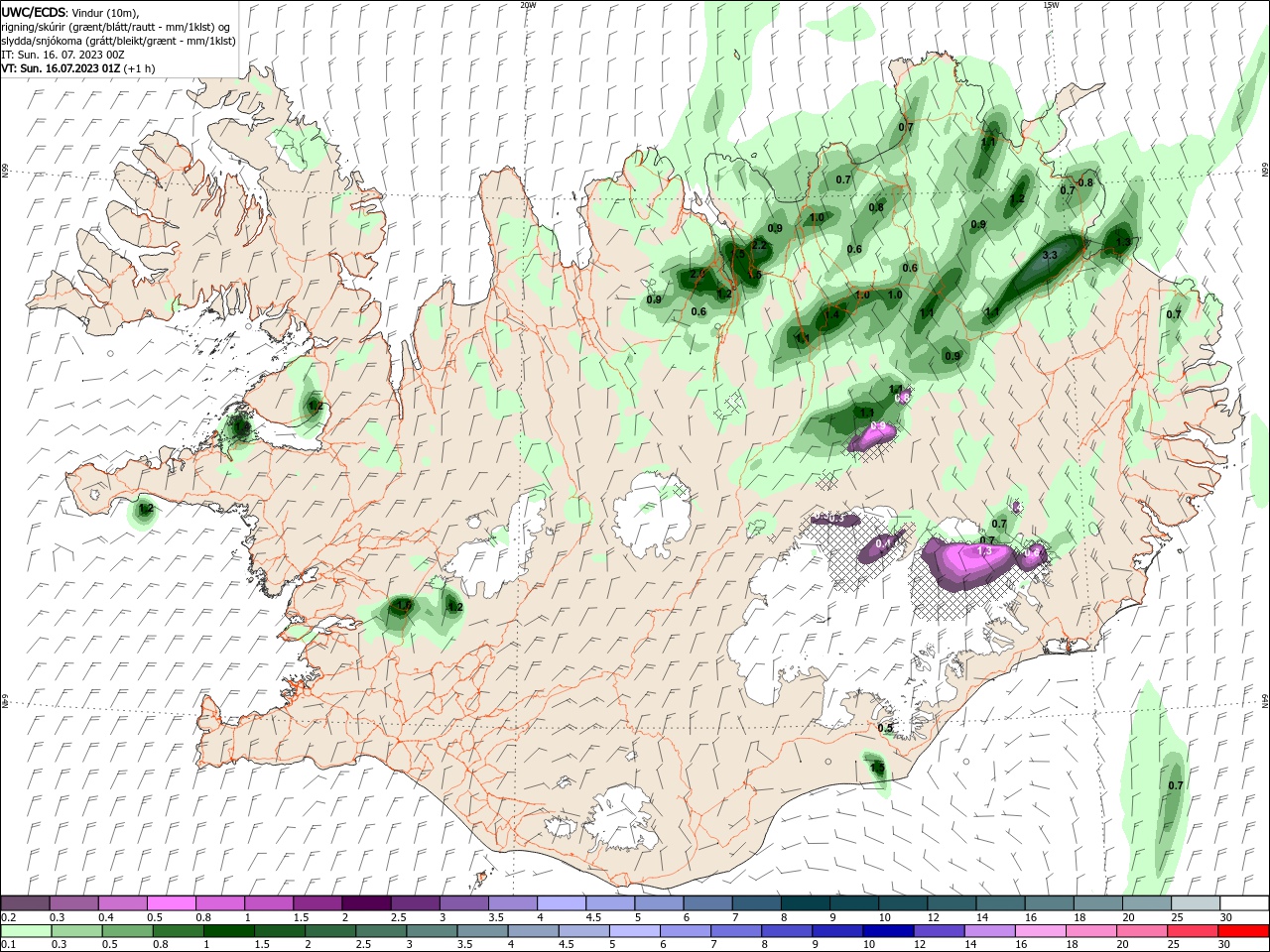Click the '3.3' precipitation value on the map
This screenshot has width=1270, height=952.
(1051, 255)
